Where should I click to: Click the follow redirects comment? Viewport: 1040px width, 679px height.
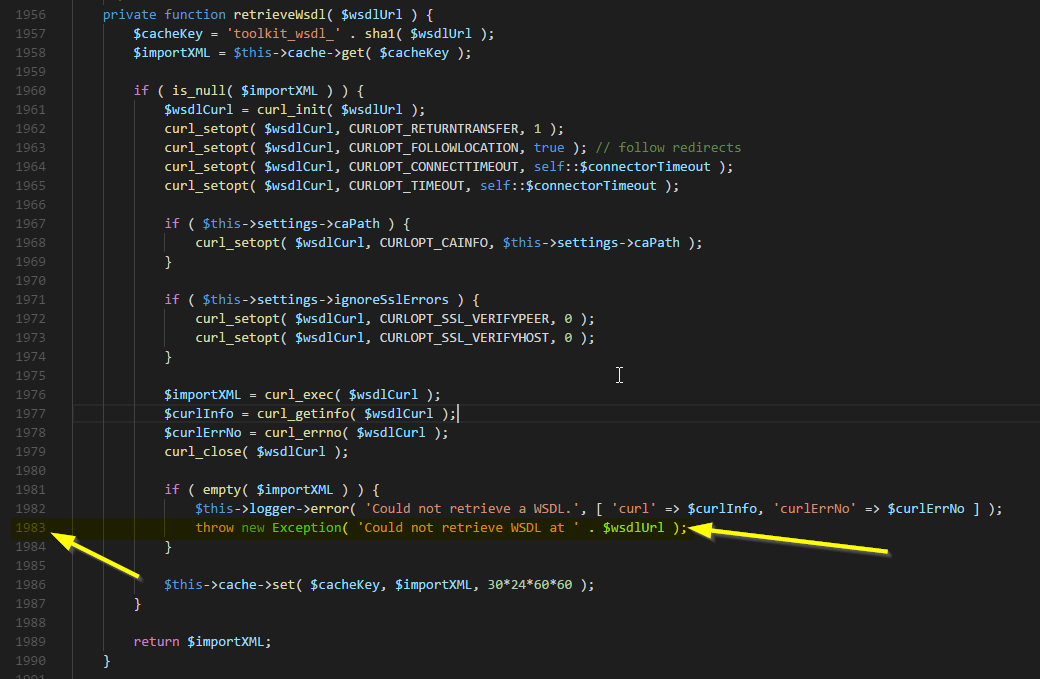click(667, 147)
